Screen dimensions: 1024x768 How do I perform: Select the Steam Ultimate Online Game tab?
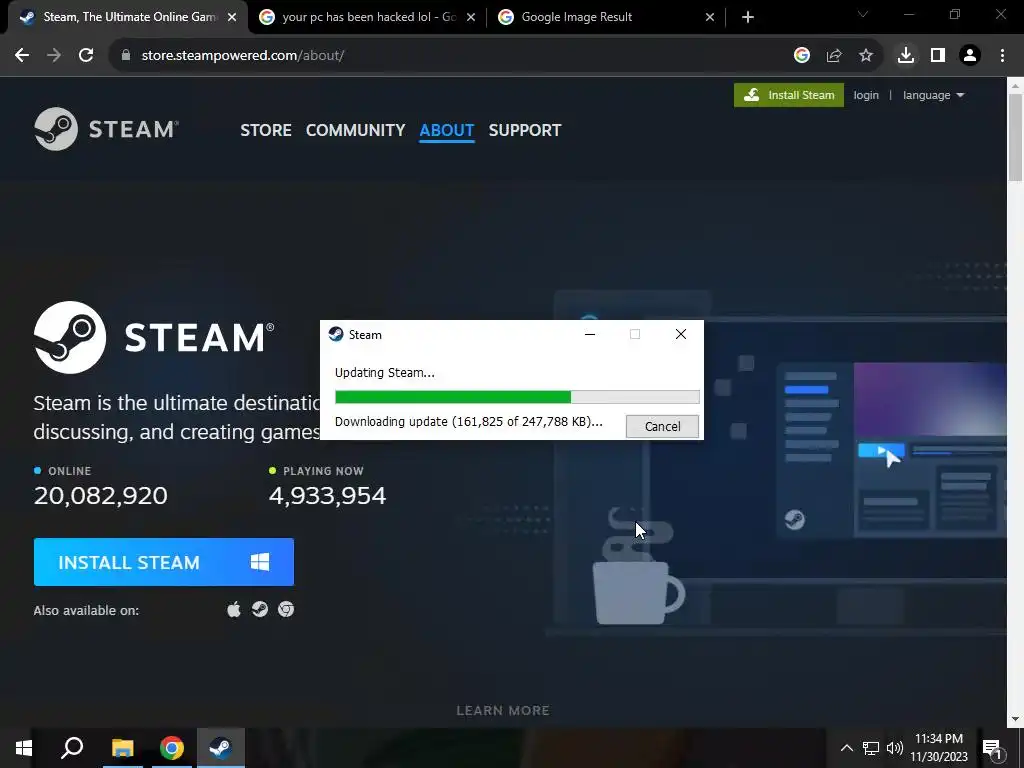pos(128,17)
